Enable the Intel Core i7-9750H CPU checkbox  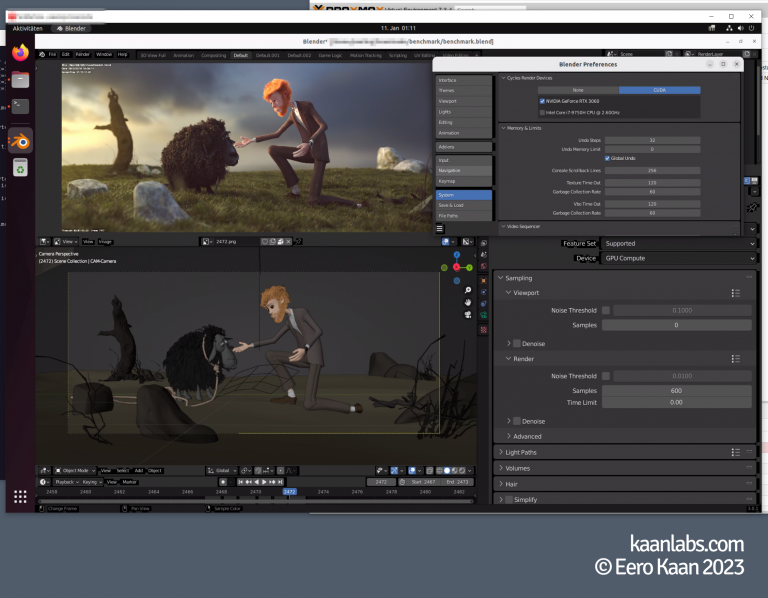pyautogui.click(x=542, y=112)
